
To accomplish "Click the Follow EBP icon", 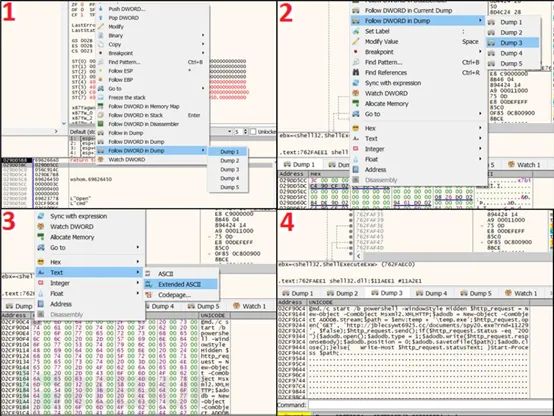I will (x=101, y=80).
